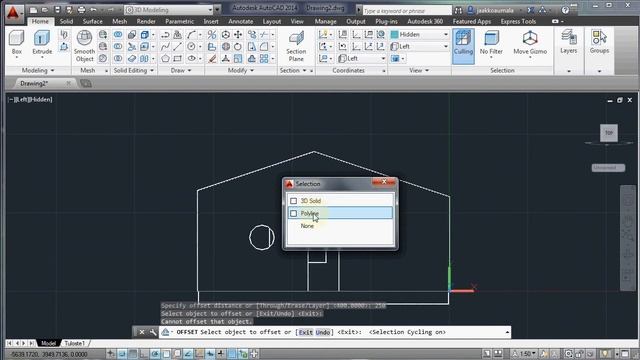Open the Section Plane tool
640x360 pixels.
point(296,45)
